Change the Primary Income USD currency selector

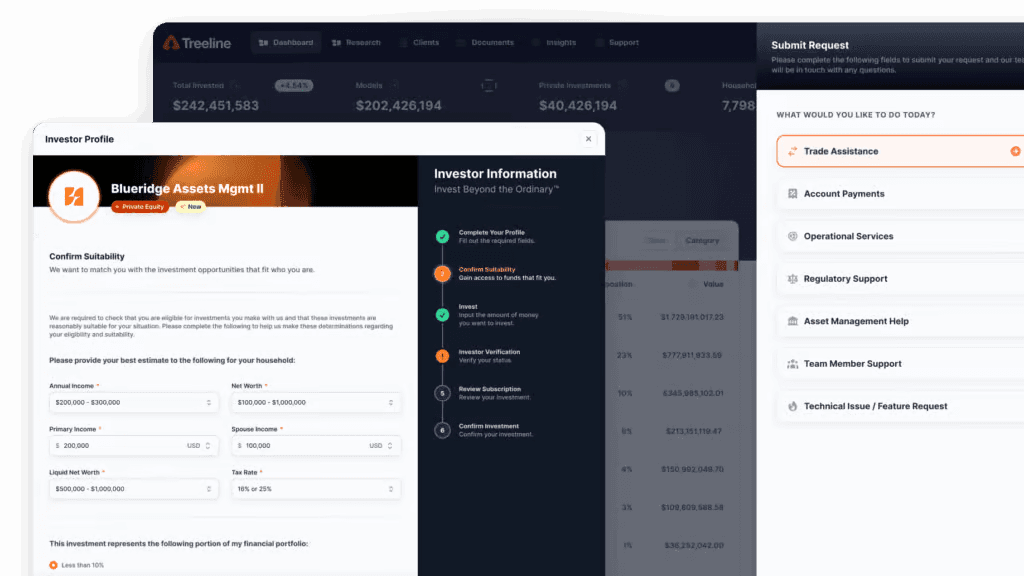[x=199, y=445]
